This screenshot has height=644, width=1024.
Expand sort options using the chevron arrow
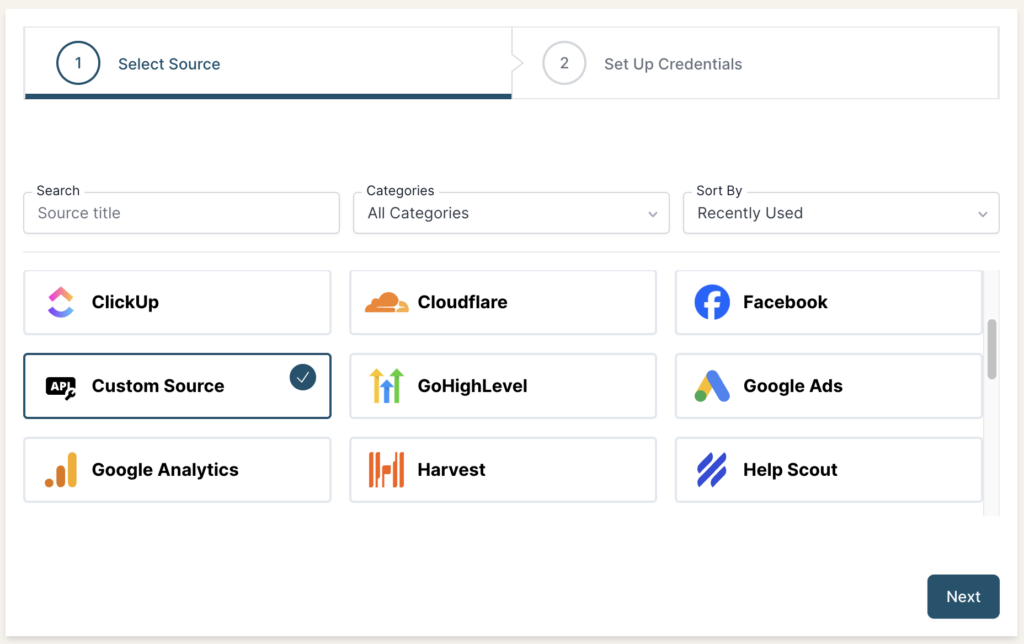coord(982,214)
